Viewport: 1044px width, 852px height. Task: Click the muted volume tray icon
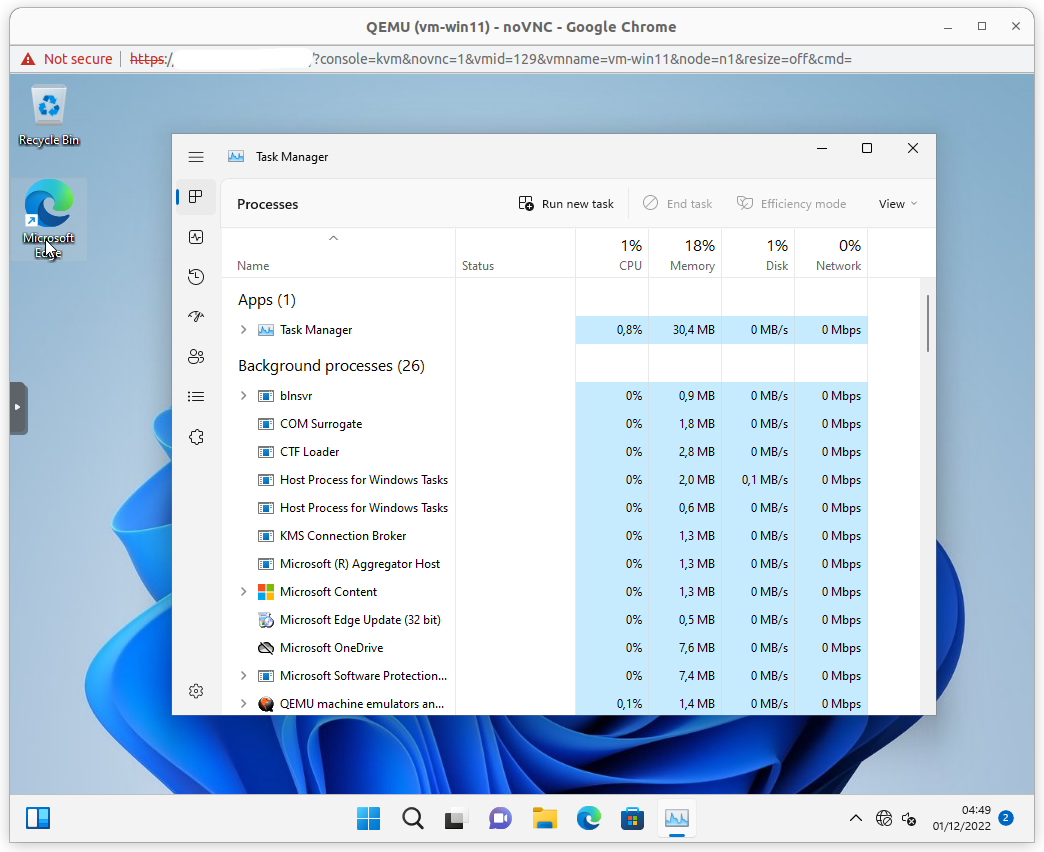tap(909, 818)
